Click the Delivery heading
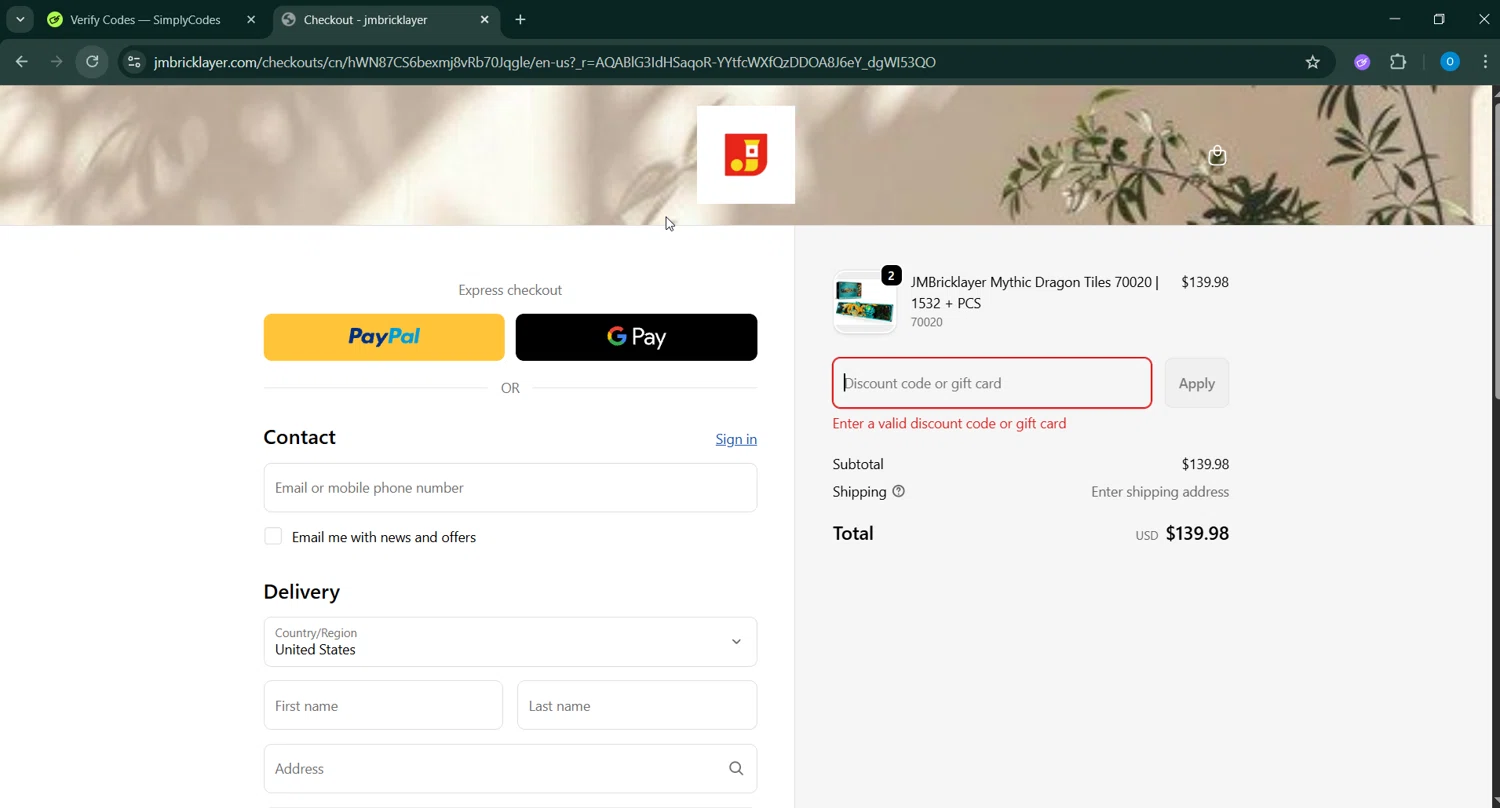1500x808 pixels. (301, 591)
